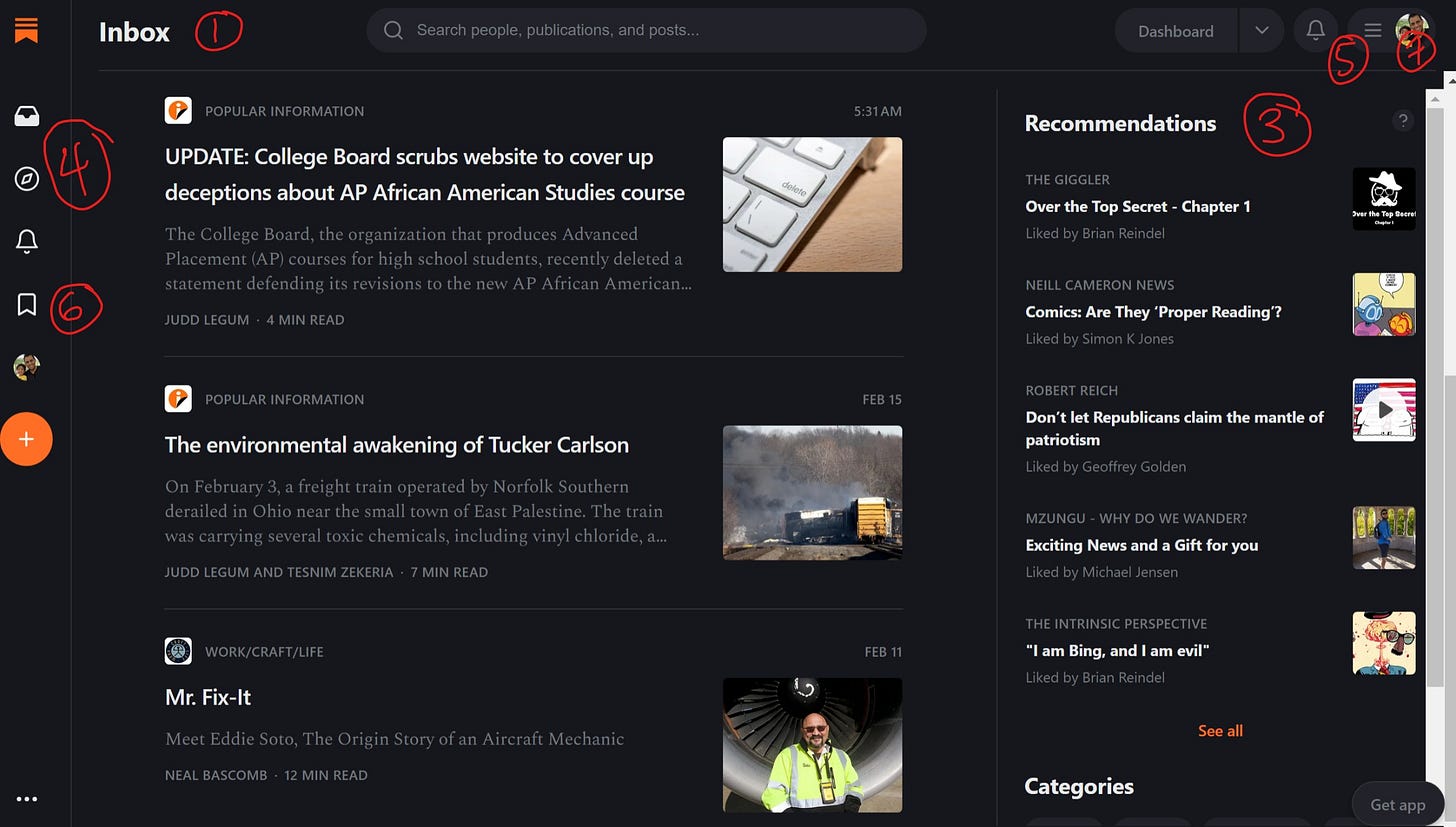The height and width of the screenshot is (827, 1456).
Task: Open "I am Bing, and I am evil" post
Action: click(x=1118, y=650)
